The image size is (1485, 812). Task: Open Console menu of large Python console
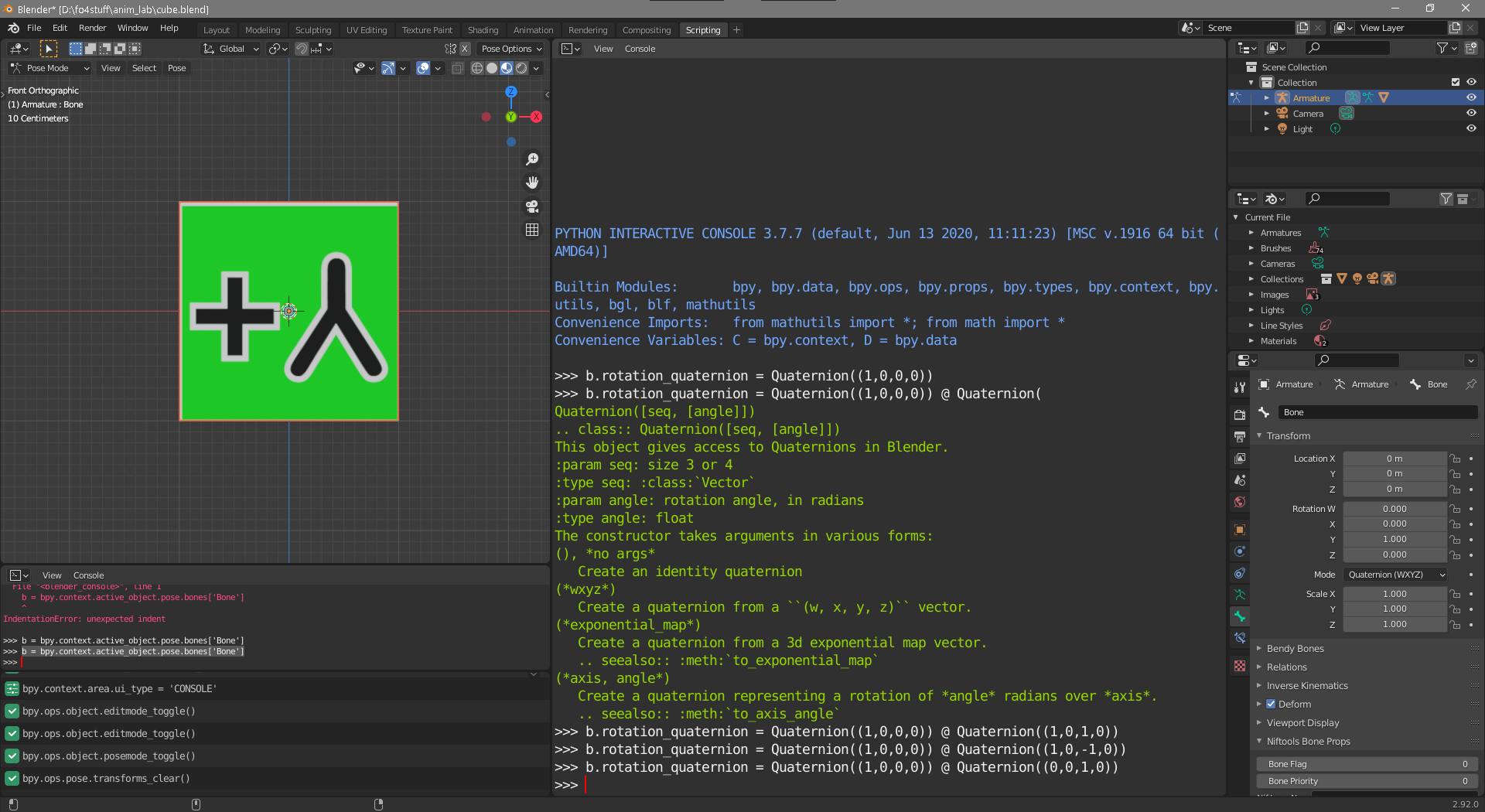[x=640, y=49]
